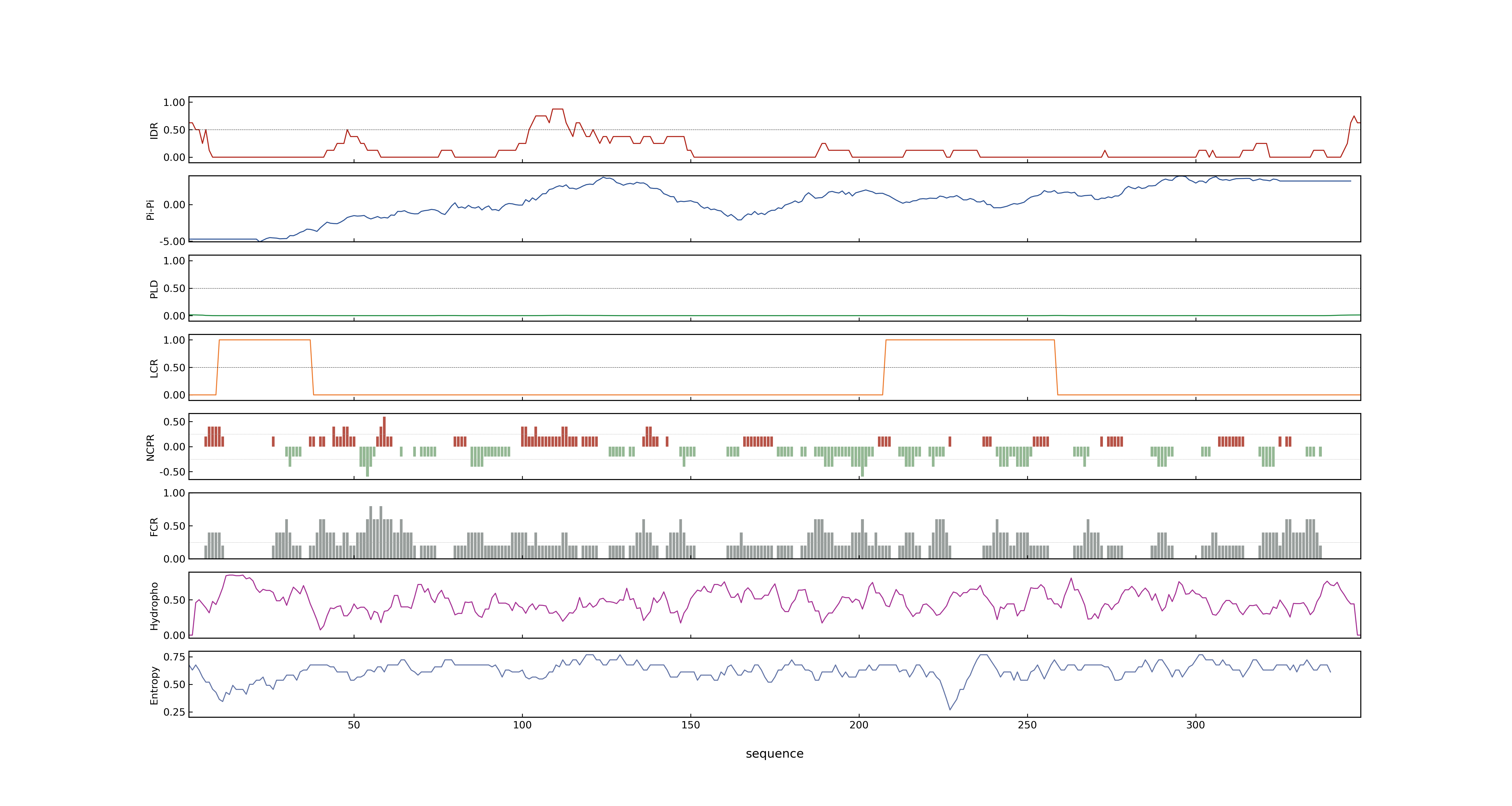Viewport: 1512px width, 806px height.
Task: Click the 1.00 tick on PLD panel
Action: click(174, 261)
